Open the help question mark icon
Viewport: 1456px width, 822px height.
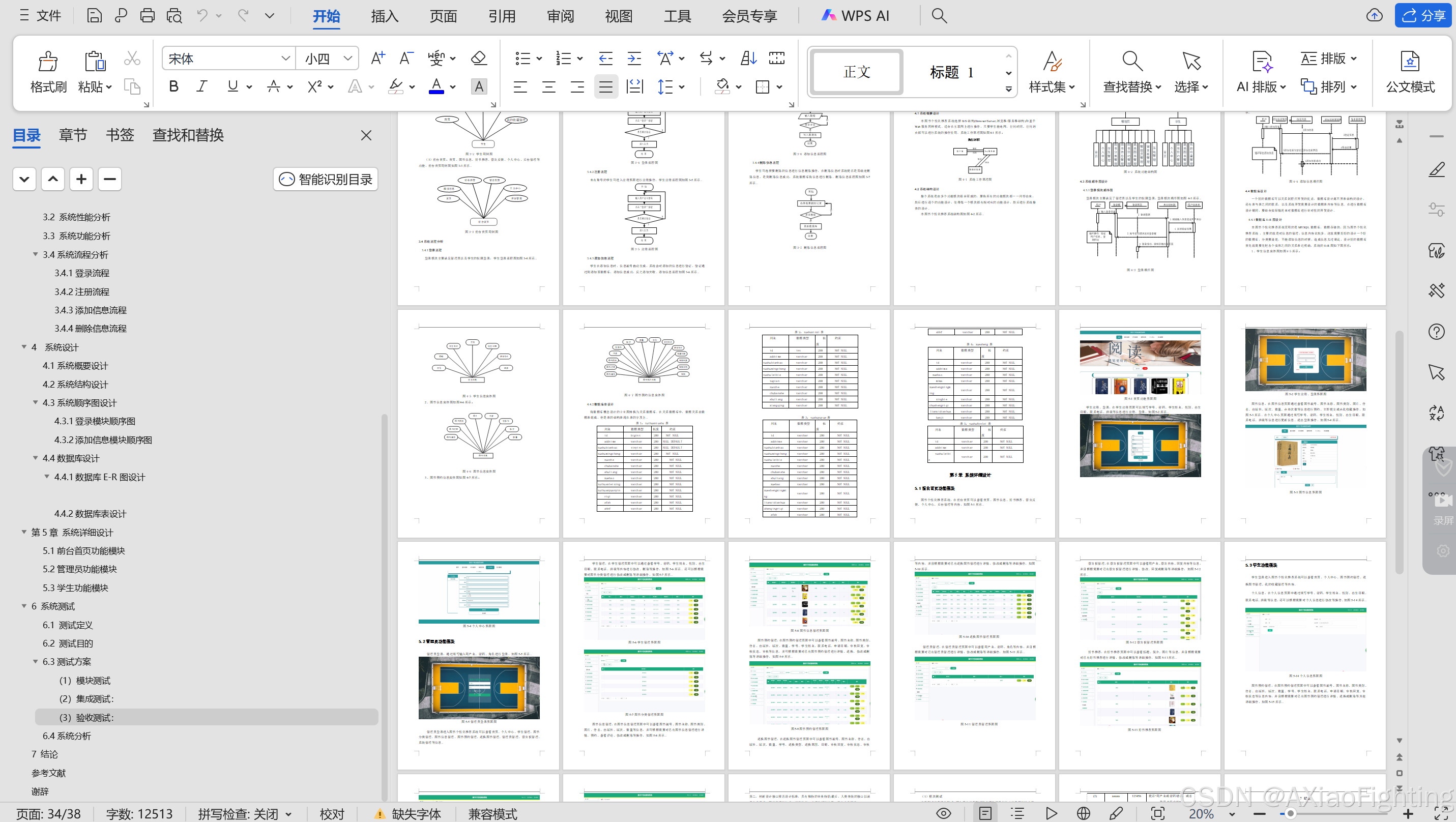point(1436,332)
